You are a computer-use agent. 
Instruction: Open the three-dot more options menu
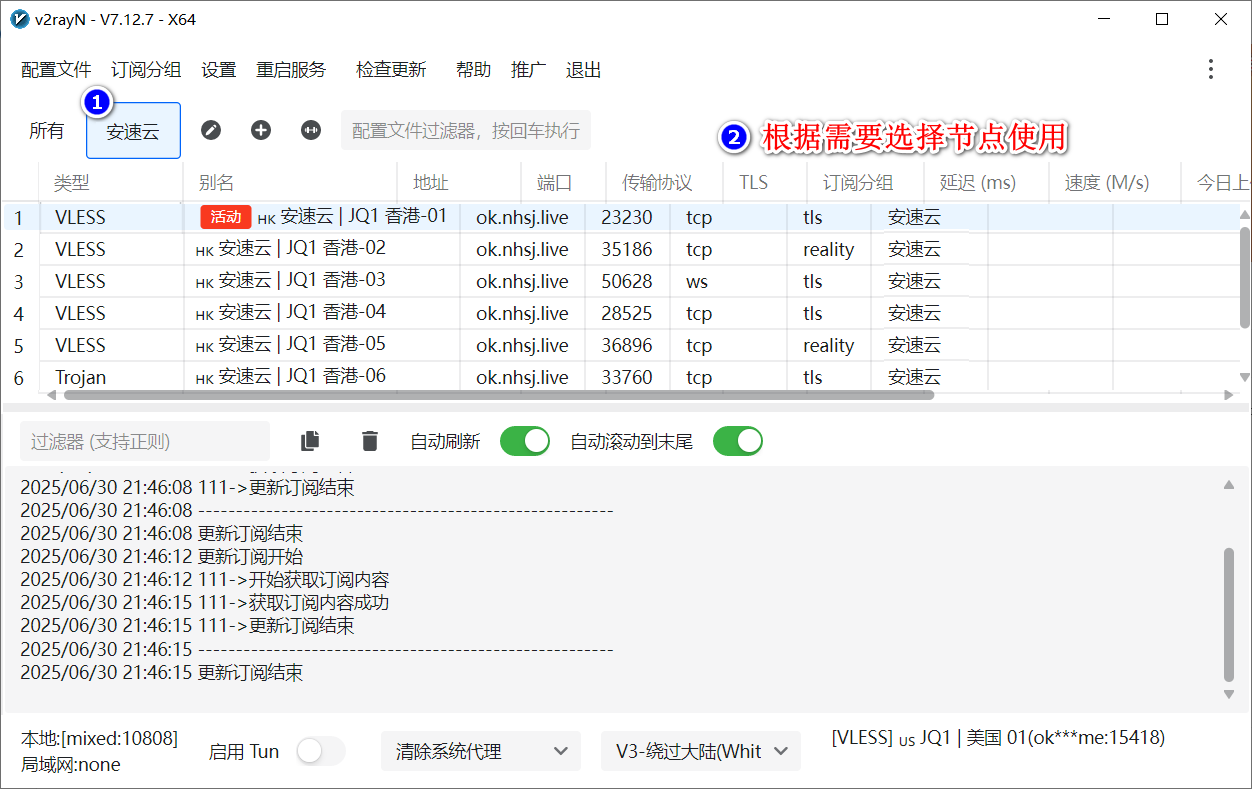(1210, 69)
